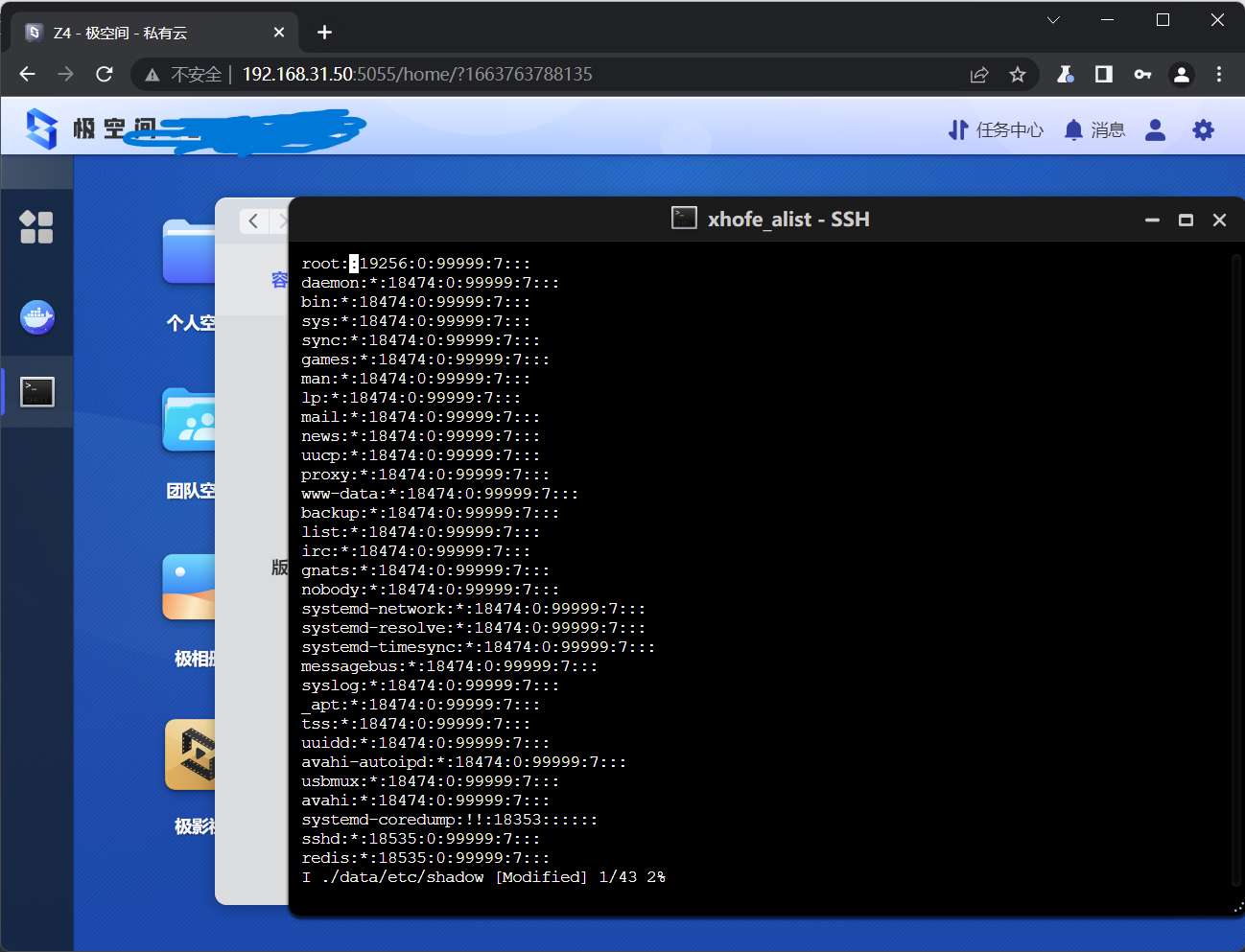The width and height of the screenshot is (1245, 952).
Task: Open the task center
Action: [996, 129]
